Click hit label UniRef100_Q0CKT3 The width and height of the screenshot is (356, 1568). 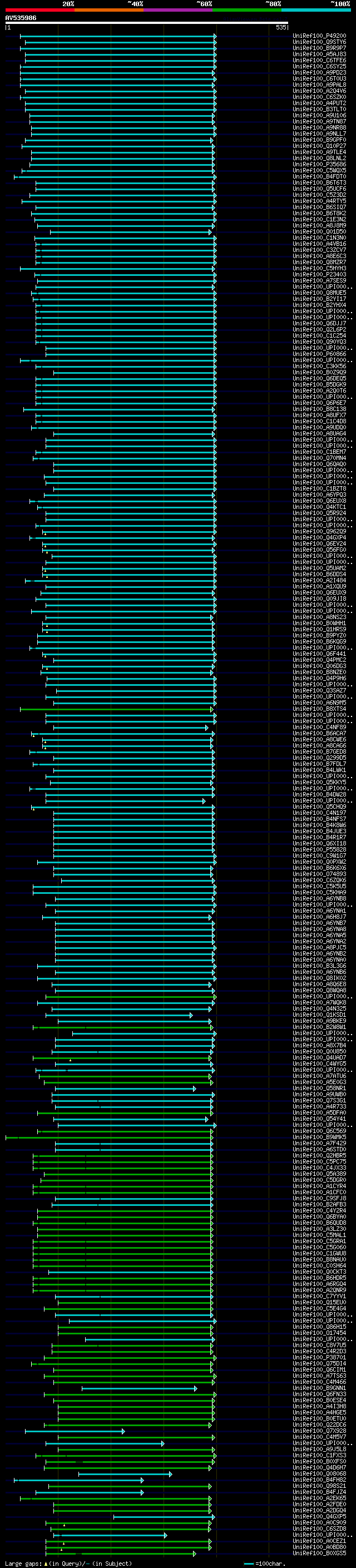pos(319,1272)
